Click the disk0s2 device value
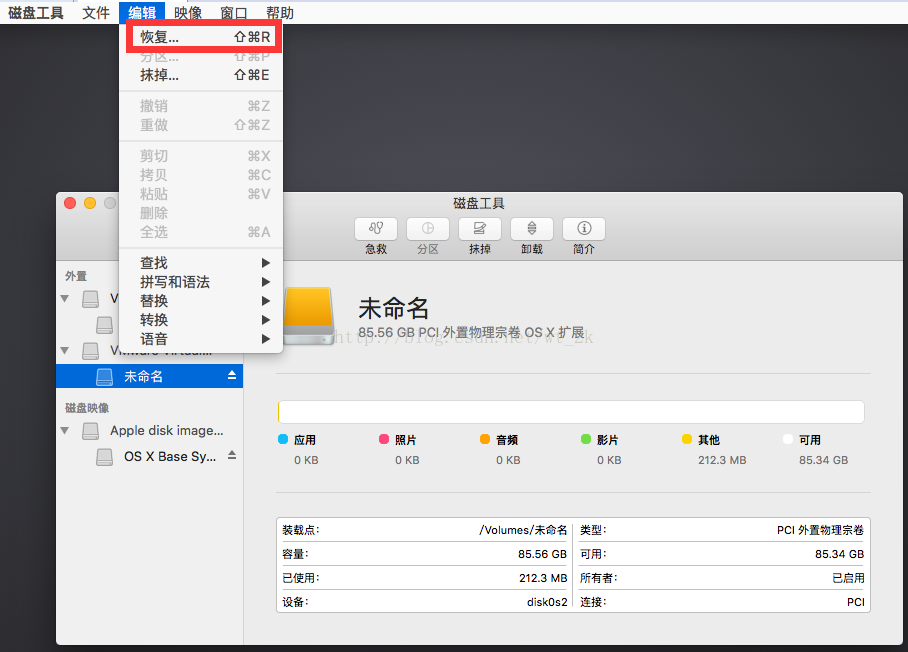This screenshot has height=652, width=908. (x=547, y=602)
